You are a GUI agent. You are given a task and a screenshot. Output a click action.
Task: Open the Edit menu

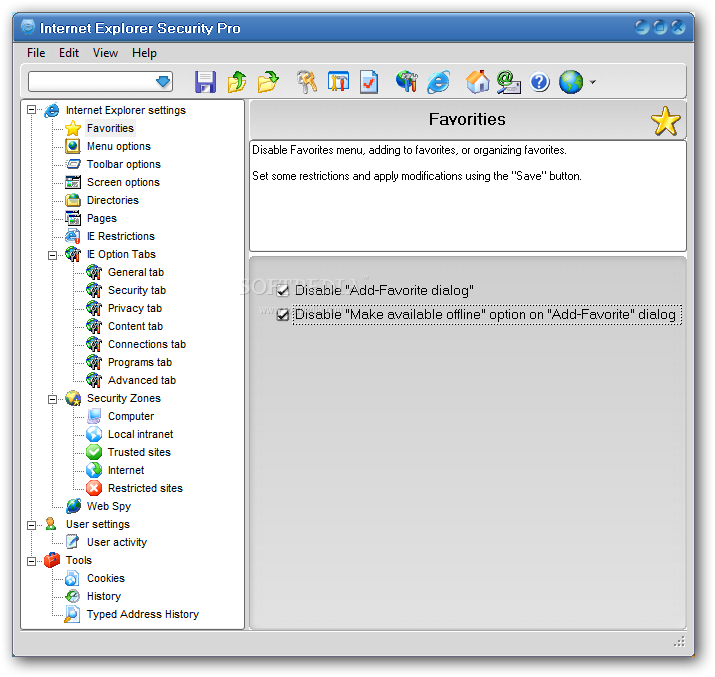pyautogui.click(x=69, y=53)
